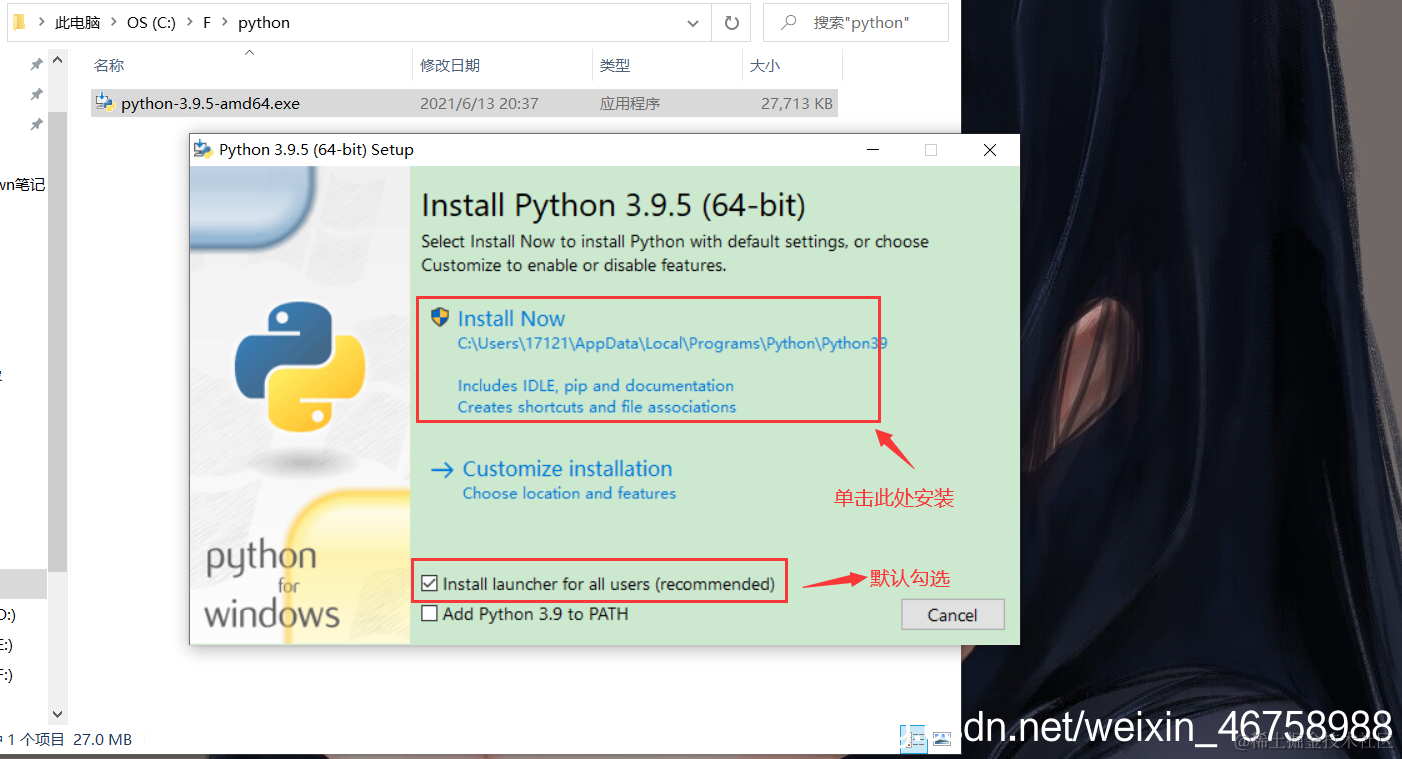The height and width of the screenshot is (759, 1402).
Task: Refresh the Explorer folder view
Action: [731, 22]
